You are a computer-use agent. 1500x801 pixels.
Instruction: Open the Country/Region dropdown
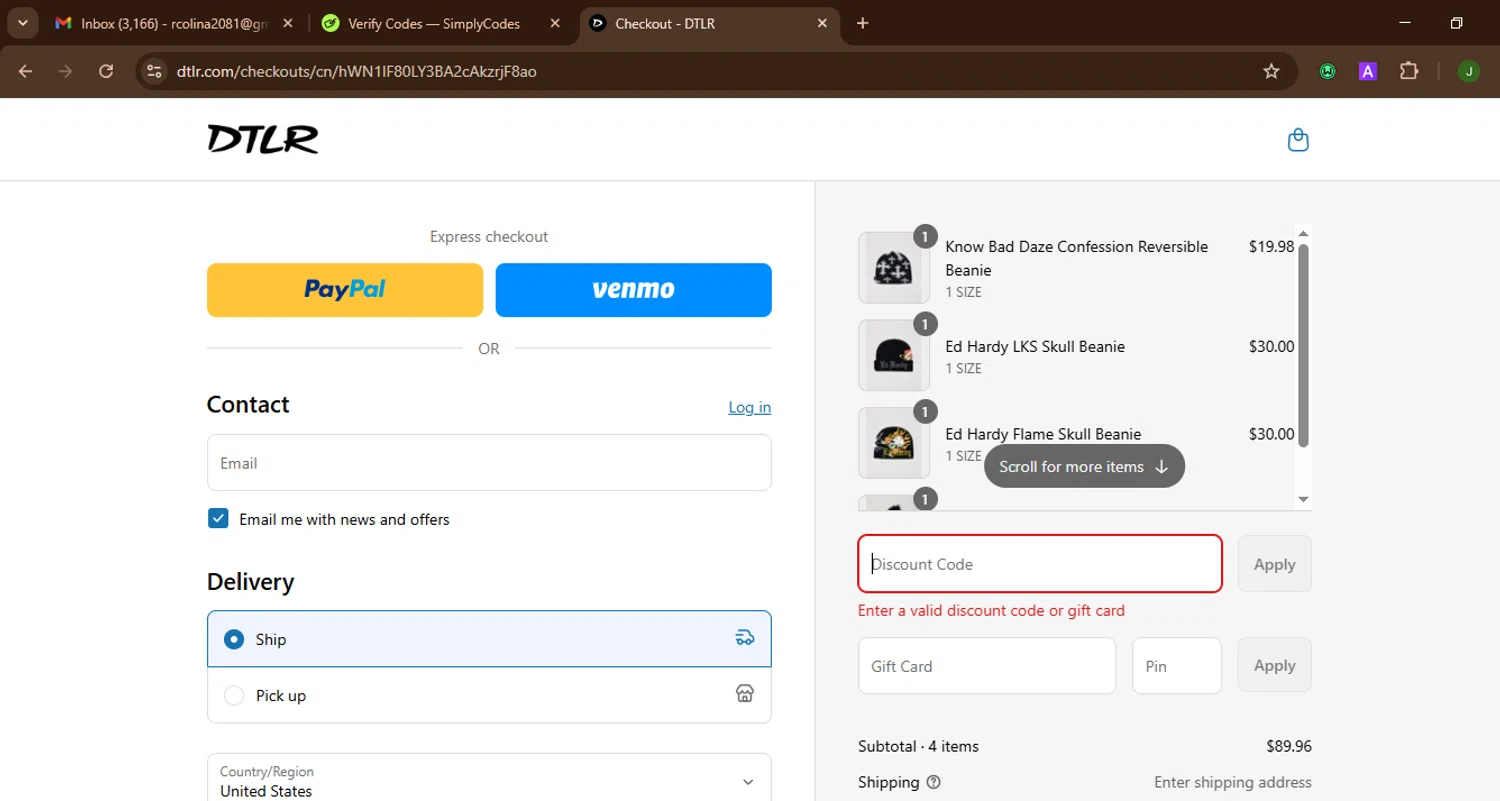[x=489, y=780]
